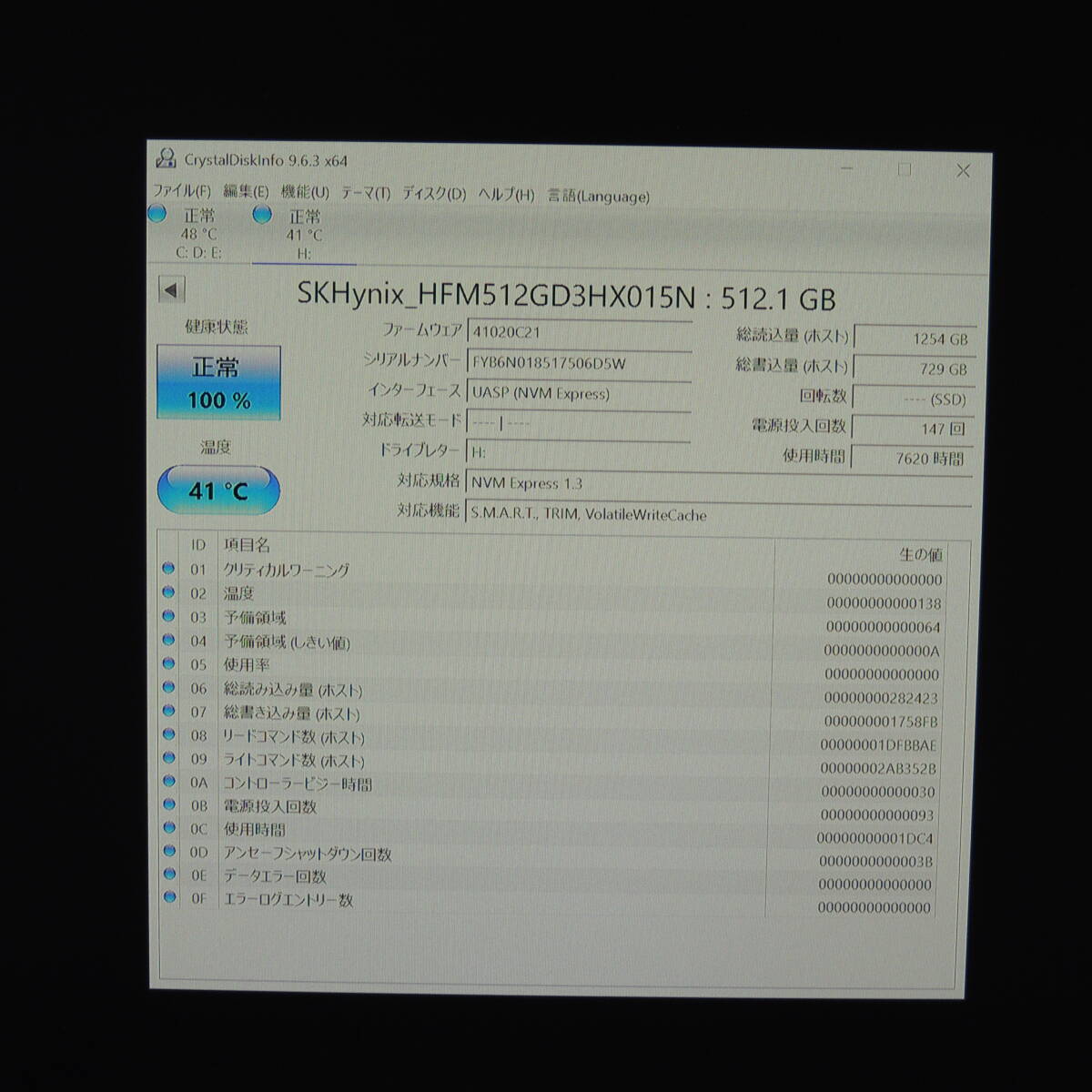Click the 生の値 column header

coord(921,554)
